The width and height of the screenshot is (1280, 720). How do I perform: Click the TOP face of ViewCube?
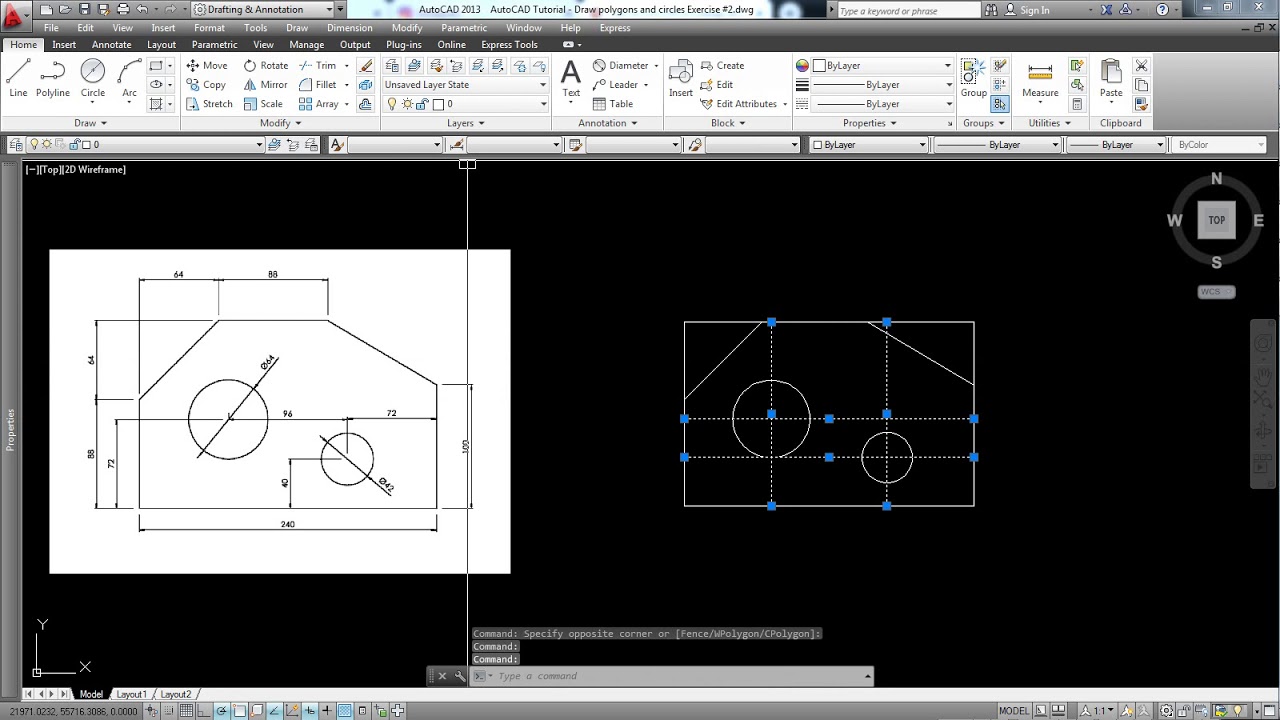(x=1216, y=220)
